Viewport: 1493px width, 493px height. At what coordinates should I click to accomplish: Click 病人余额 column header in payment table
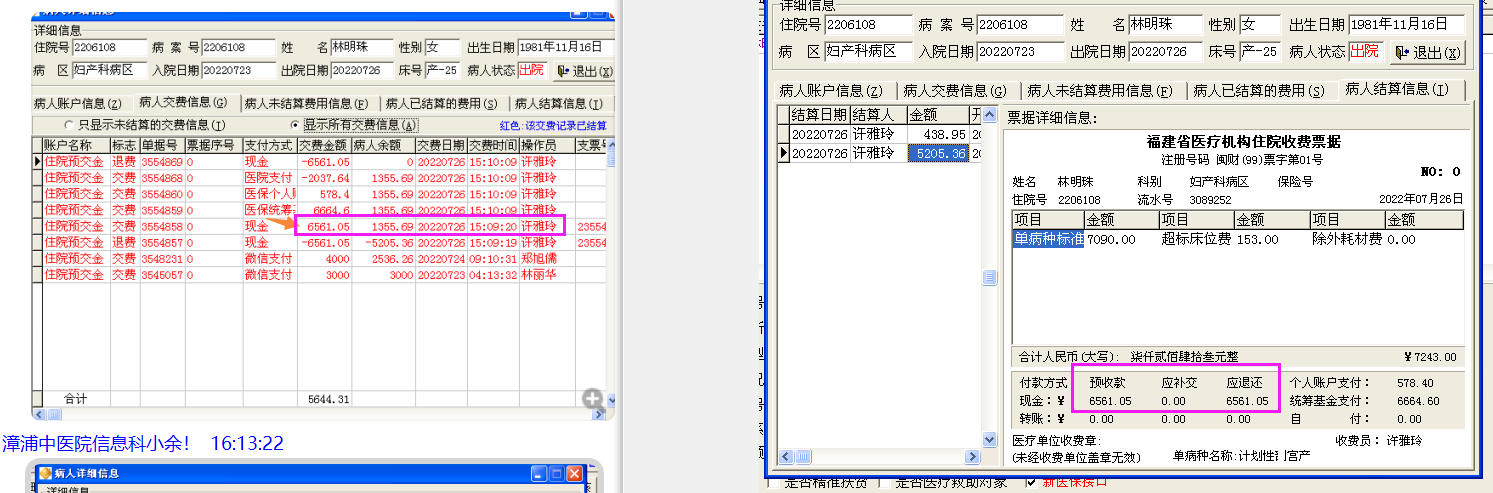383,145
